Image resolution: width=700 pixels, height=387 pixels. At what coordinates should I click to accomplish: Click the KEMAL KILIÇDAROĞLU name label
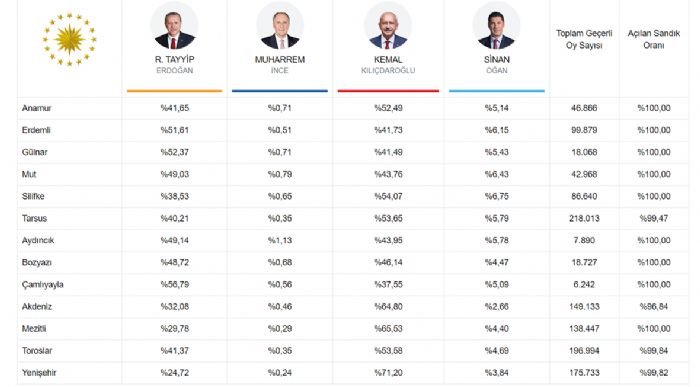click(x=388, y=64)
